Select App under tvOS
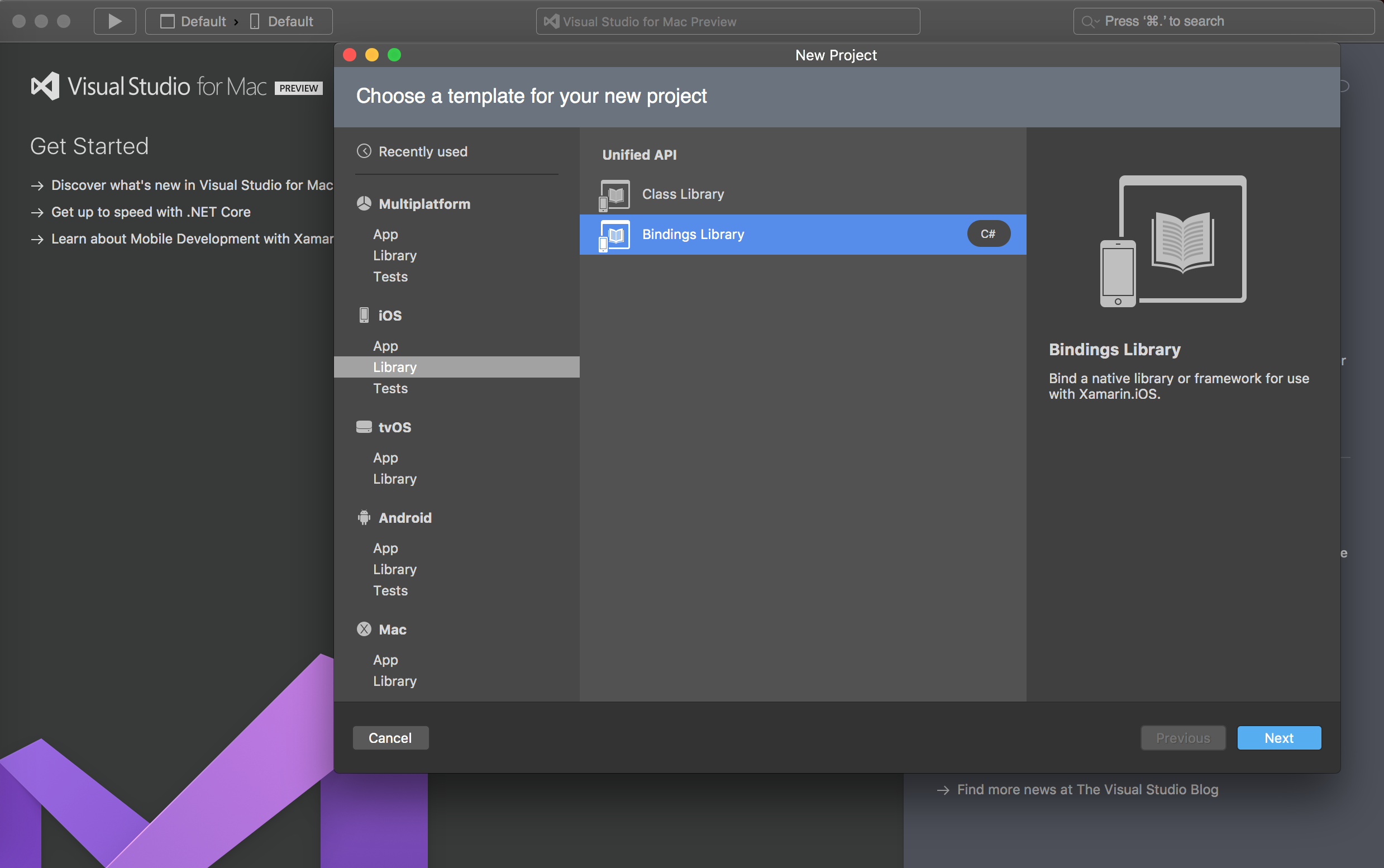This screenshot has height=868, width=1384. coord(385,457)
